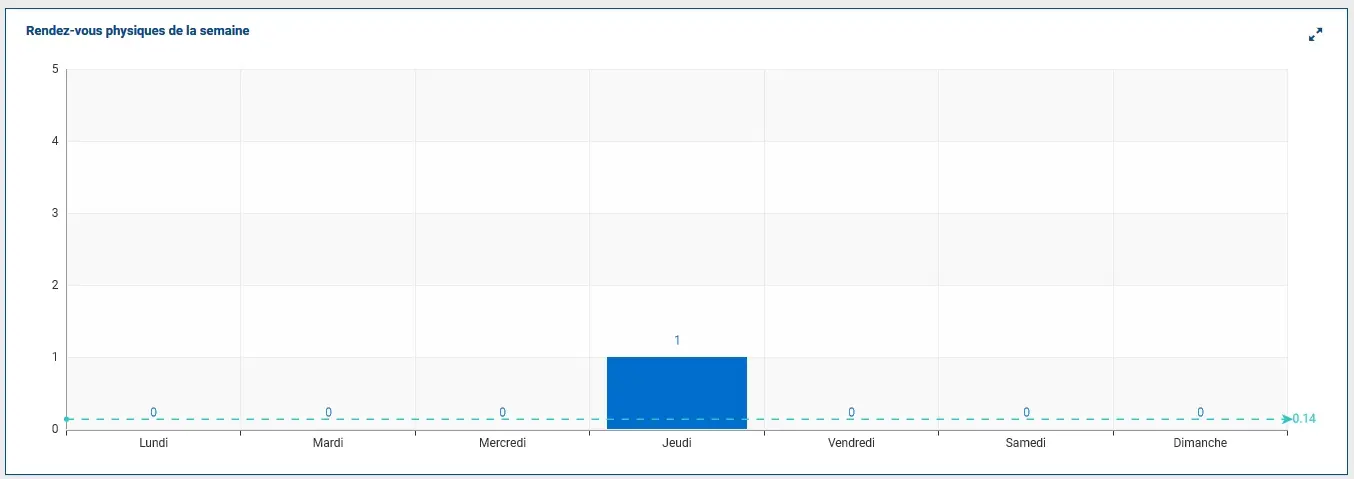Click the 0 value label above Samedi
The width and height of the screenshot is (1354, 479).
pos(1026,412)
